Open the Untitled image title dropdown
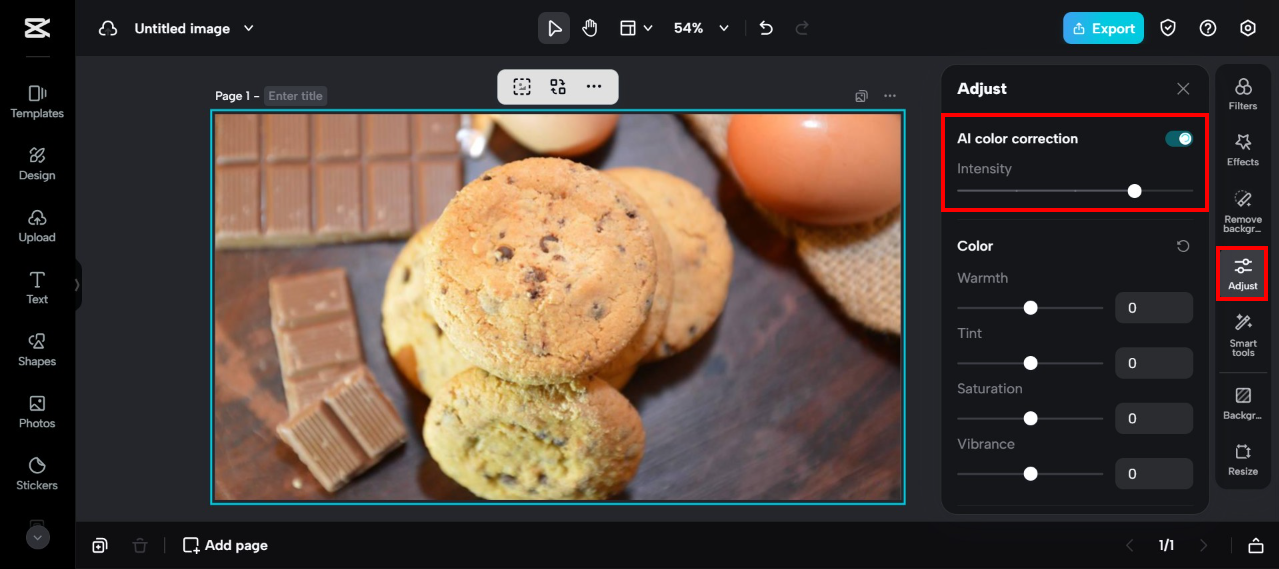 click(194, 29)
